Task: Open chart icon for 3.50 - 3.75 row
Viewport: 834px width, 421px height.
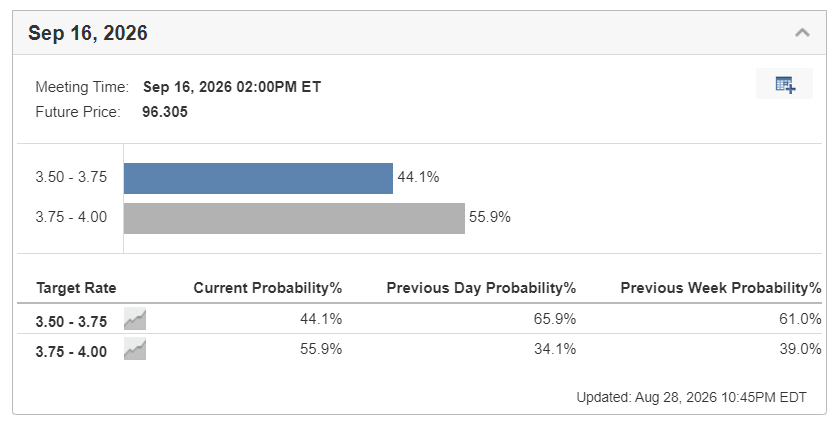Action: tap(135, 319)
